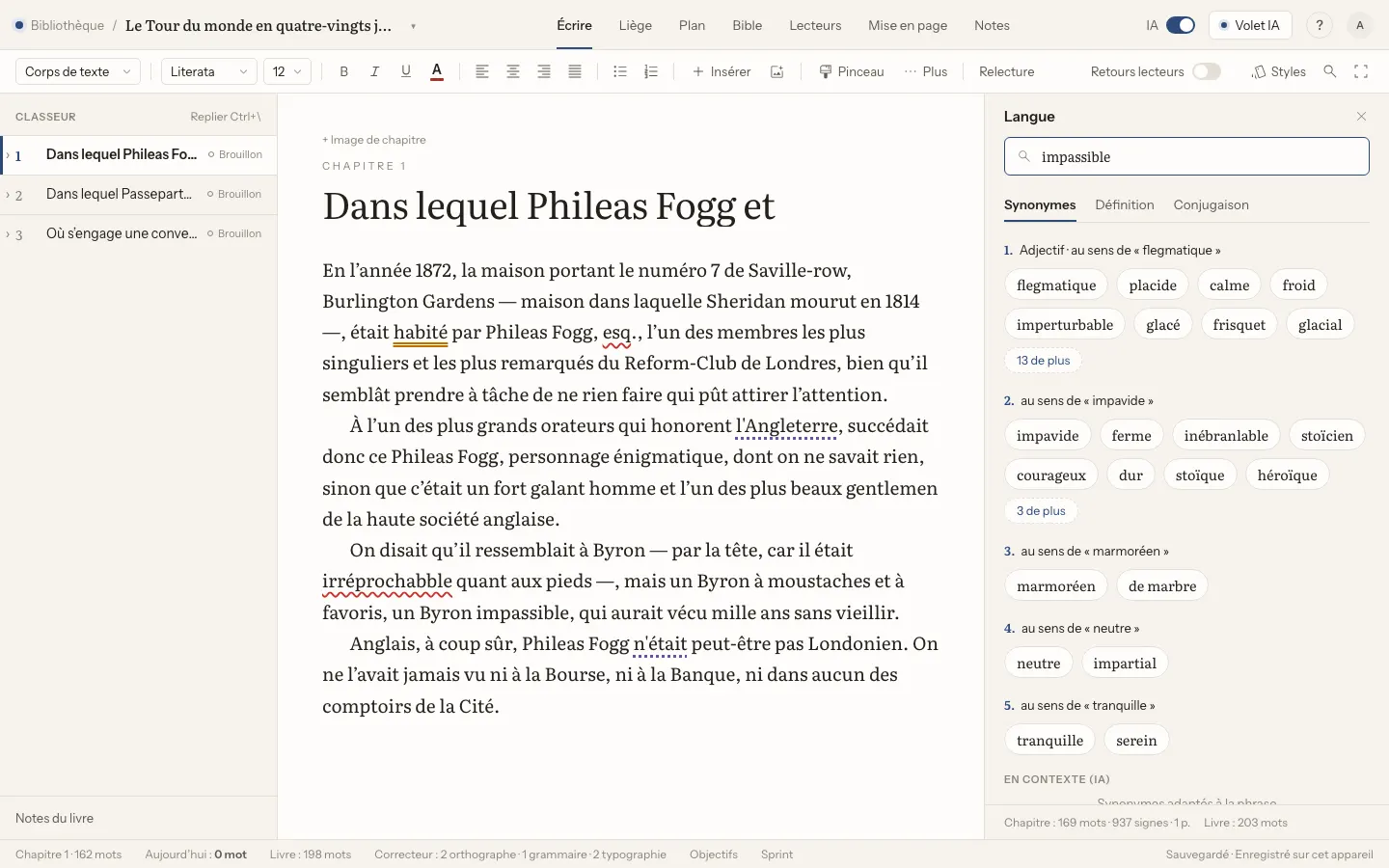Viewport: 1389px width, 868px height.
Task: Close the Langue panel
Action: (x=1361, y=117)
